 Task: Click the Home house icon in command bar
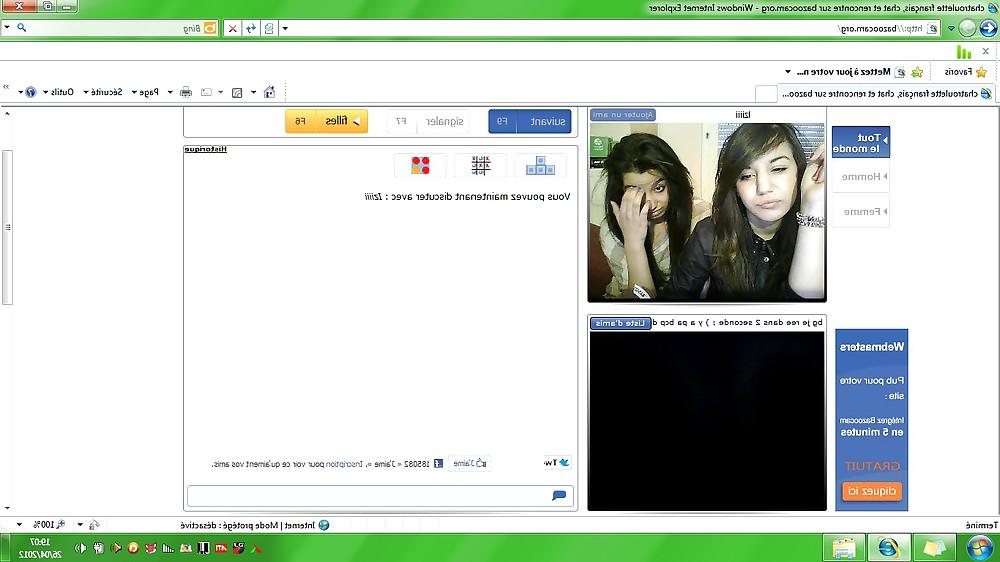270,92
